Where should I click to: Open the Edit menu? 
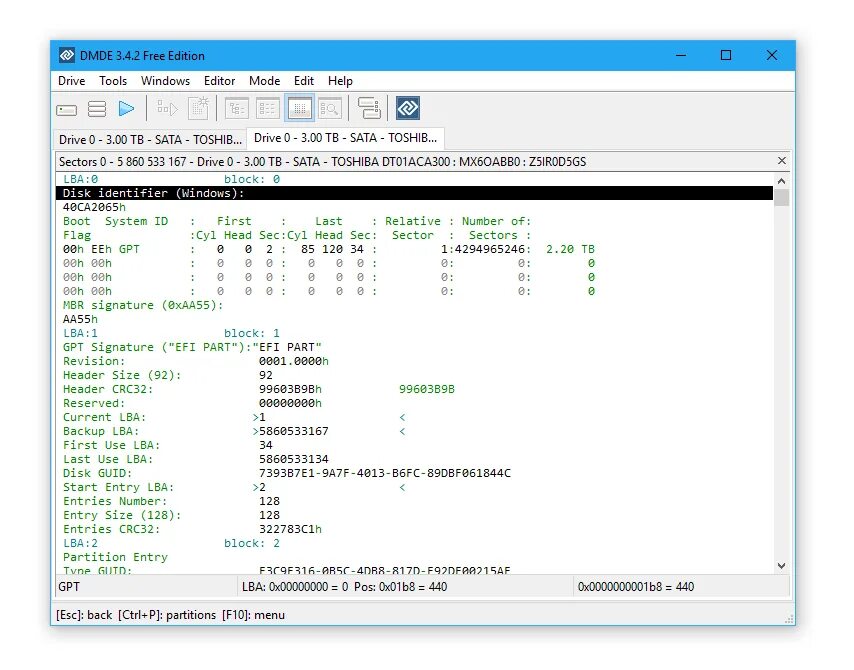(303, 81)
